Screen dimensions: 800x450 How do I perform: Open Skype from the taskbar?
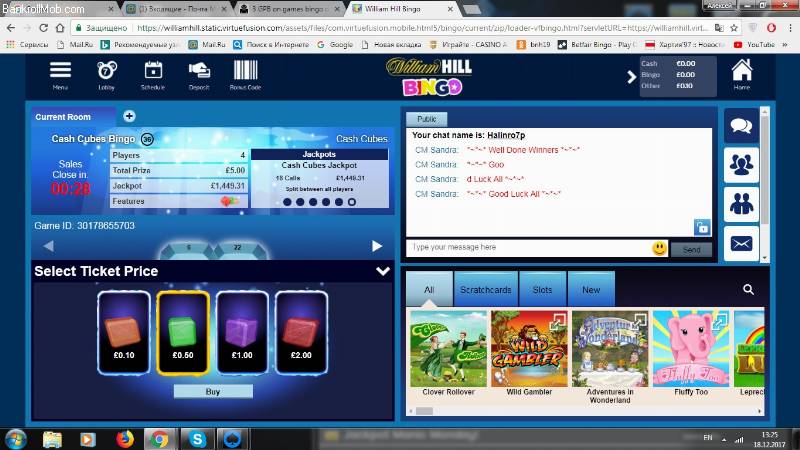coord(197,439)
